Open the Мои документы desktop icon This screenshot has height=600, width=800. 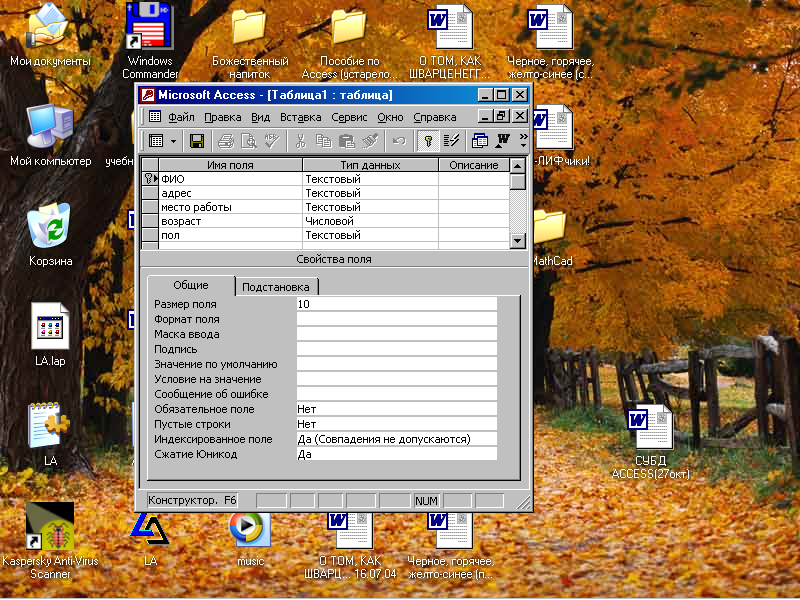coord(50,35)
